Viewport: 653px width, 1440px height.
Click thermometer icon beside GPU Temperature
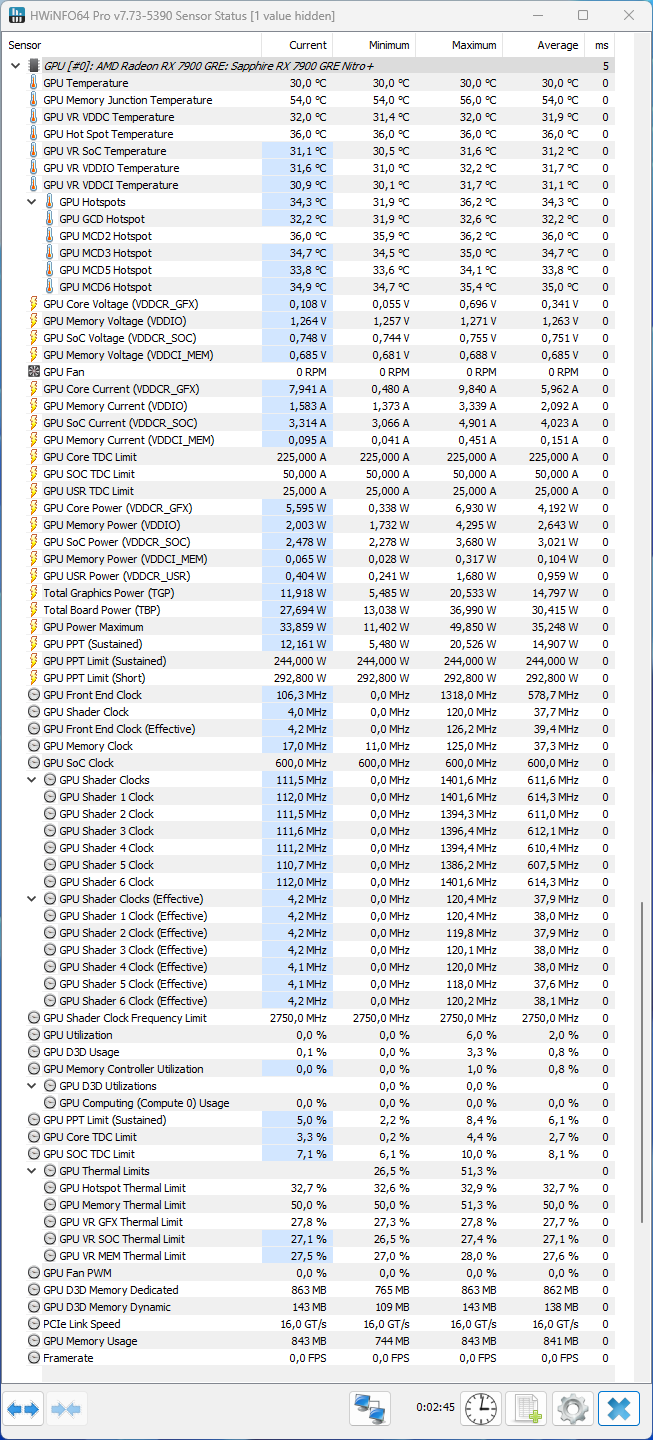(x=34, y=83)
